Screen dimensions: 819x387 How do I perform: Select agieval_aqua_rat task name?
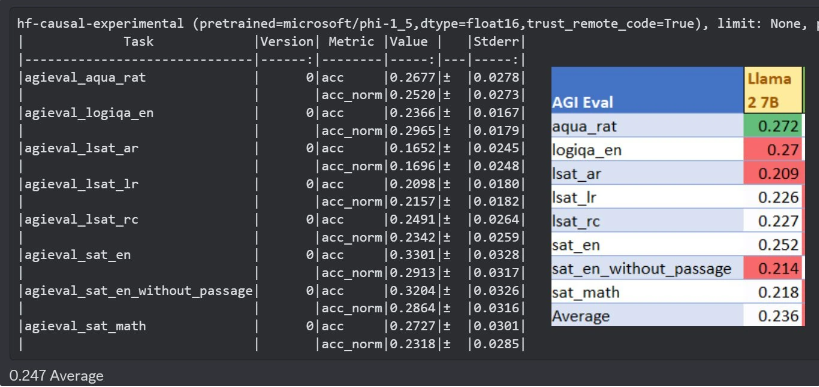[x=85, y=78]
